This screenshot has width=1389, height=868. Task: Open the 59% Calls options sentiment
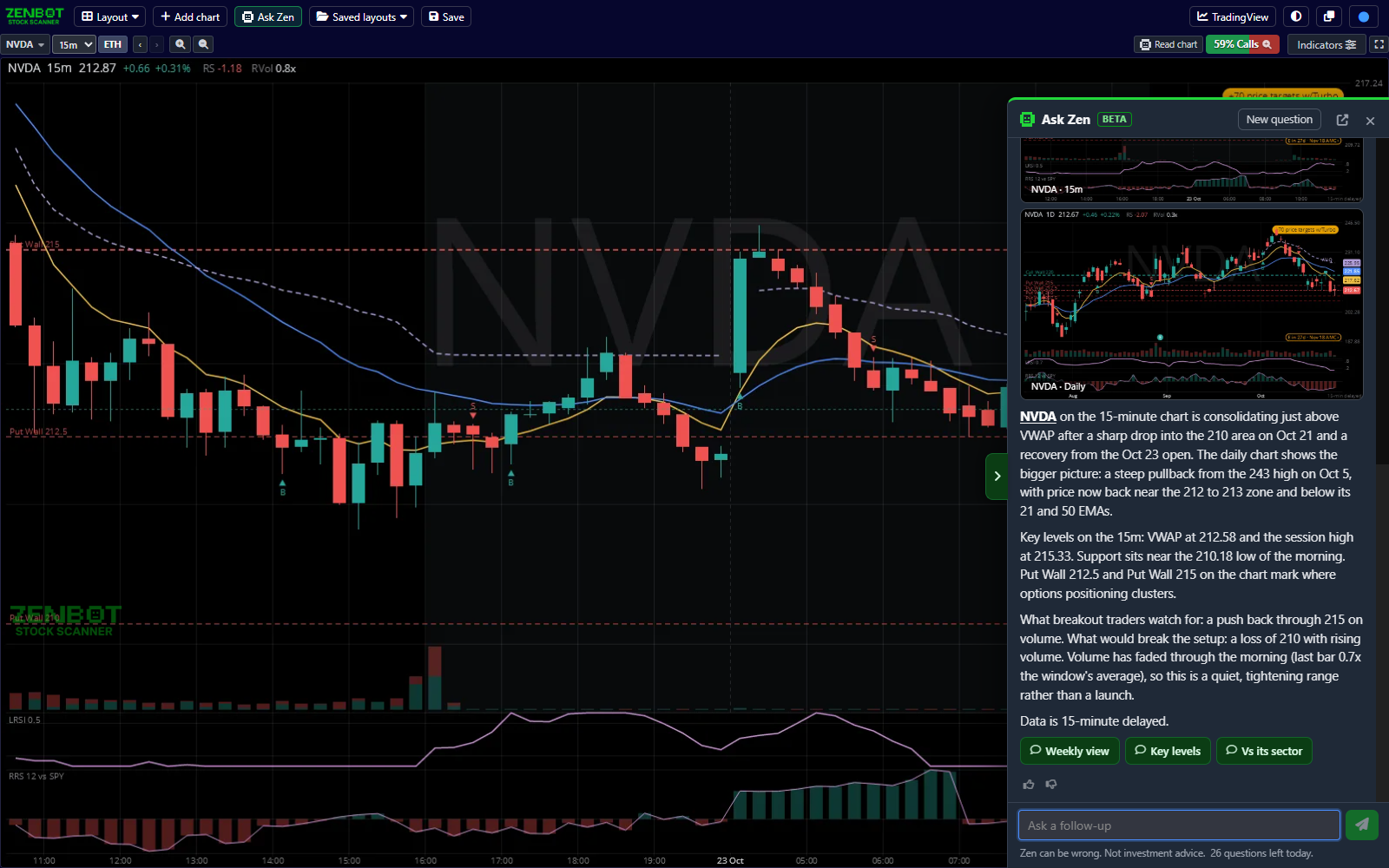1242,44
